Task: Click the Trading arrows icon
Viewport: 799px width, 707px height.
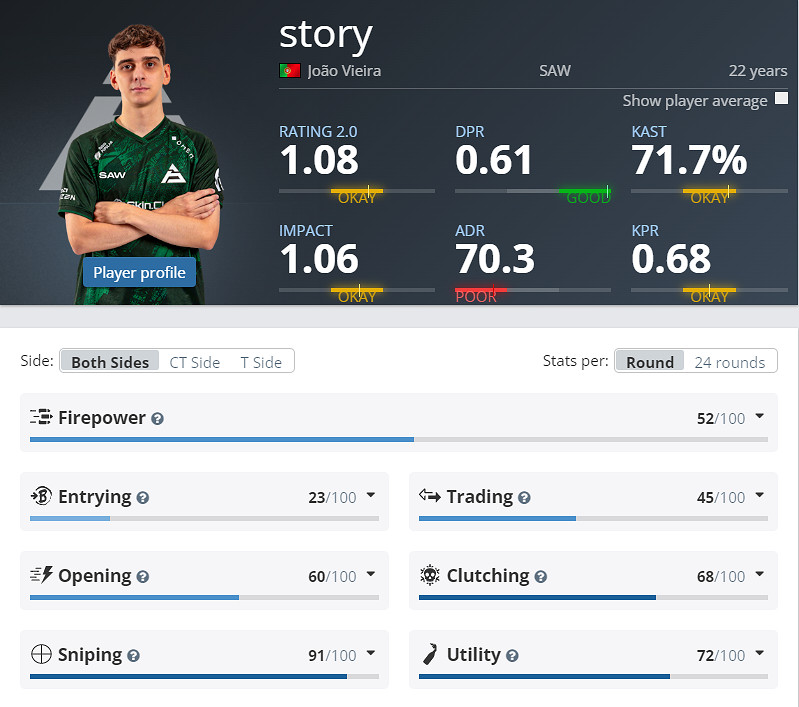Action: (x=430, y=496)
